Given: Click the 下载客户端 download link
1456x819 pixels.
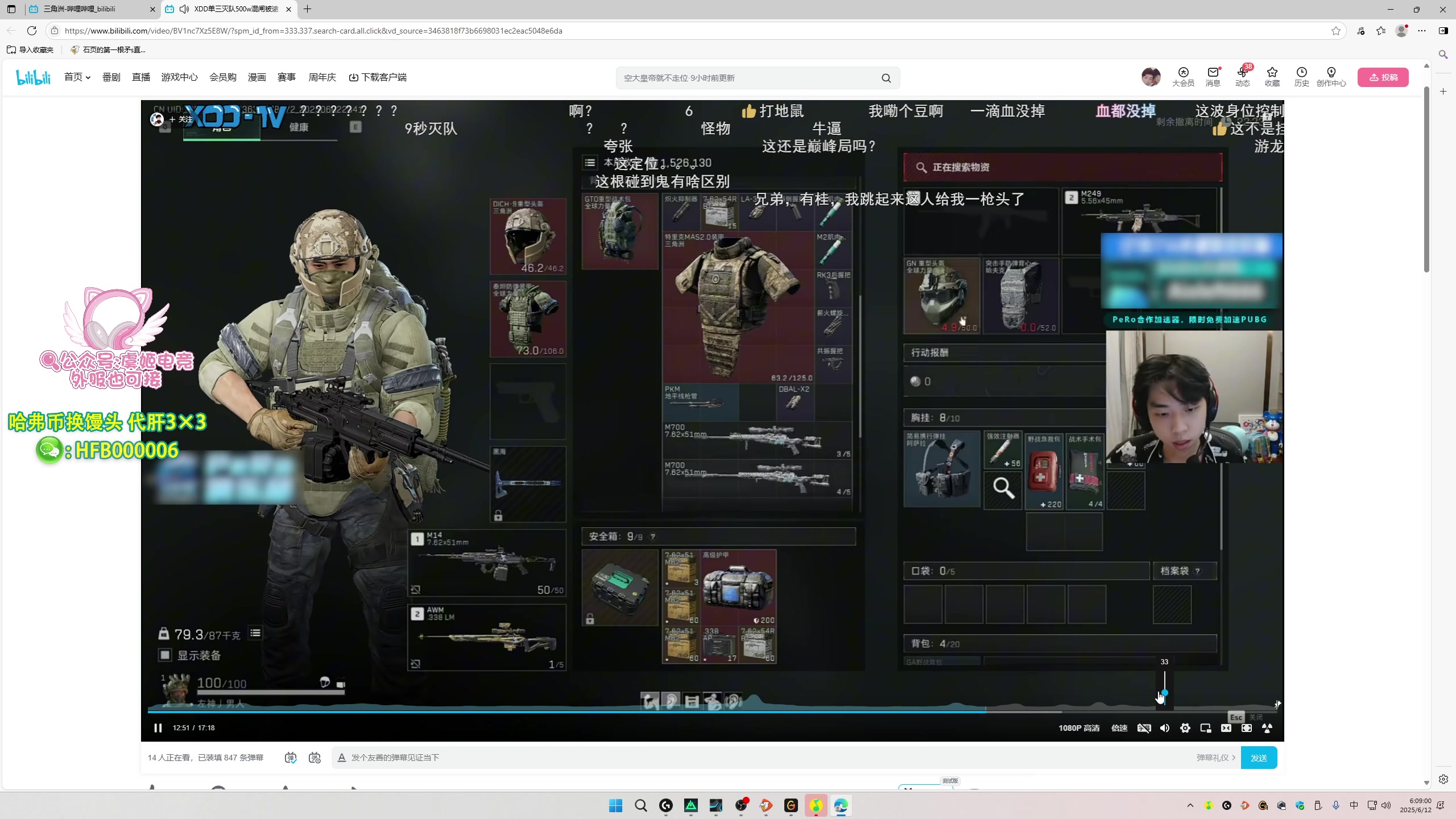Looking at the screenshot, I should (378, 77).
